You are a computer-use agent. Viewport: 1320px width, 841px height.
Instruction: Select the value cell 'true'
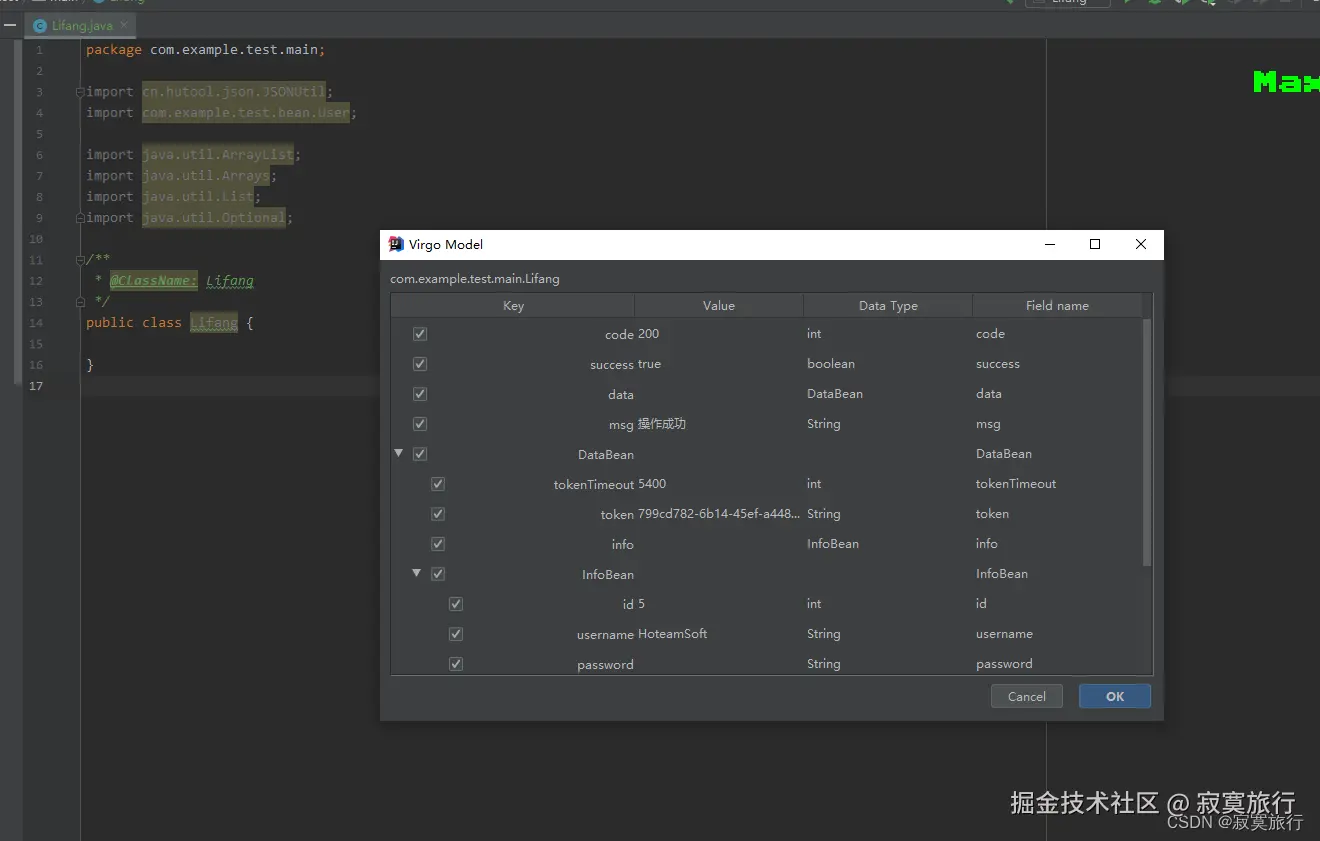coord(649,364)
